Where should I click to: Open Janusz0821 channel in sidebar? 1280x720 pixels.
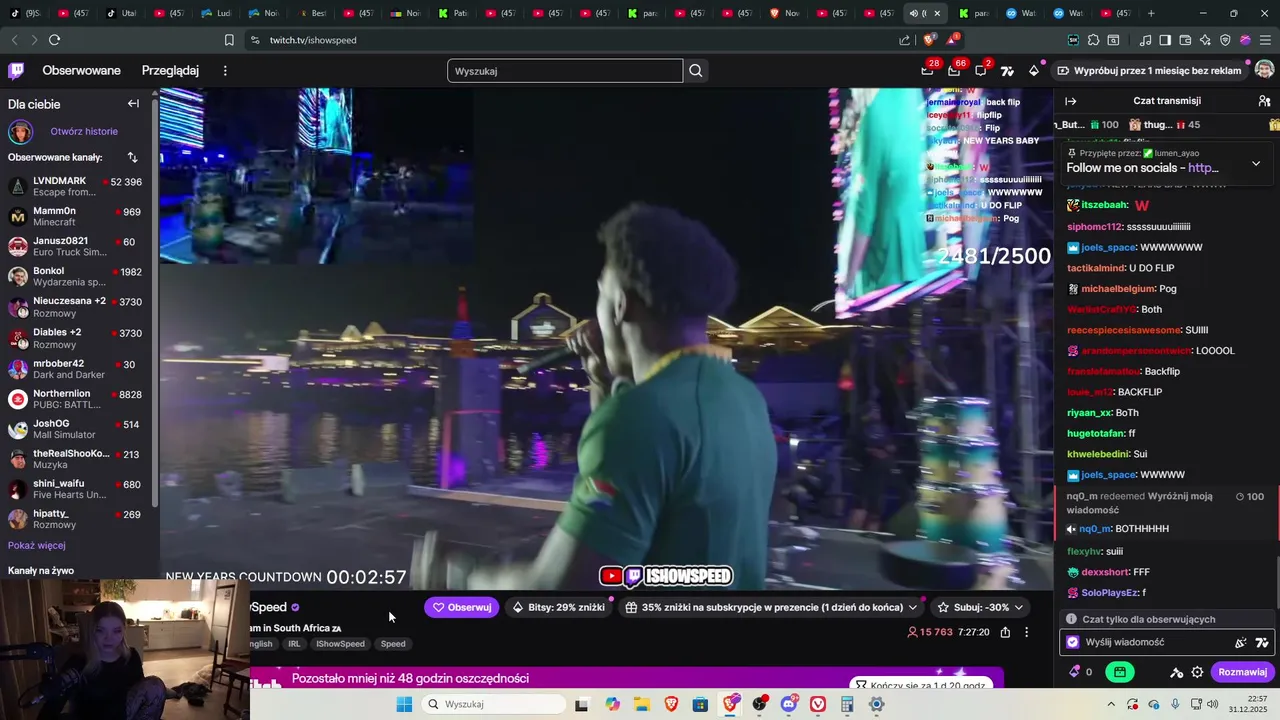pyautogui.click(x=76, y=247)
